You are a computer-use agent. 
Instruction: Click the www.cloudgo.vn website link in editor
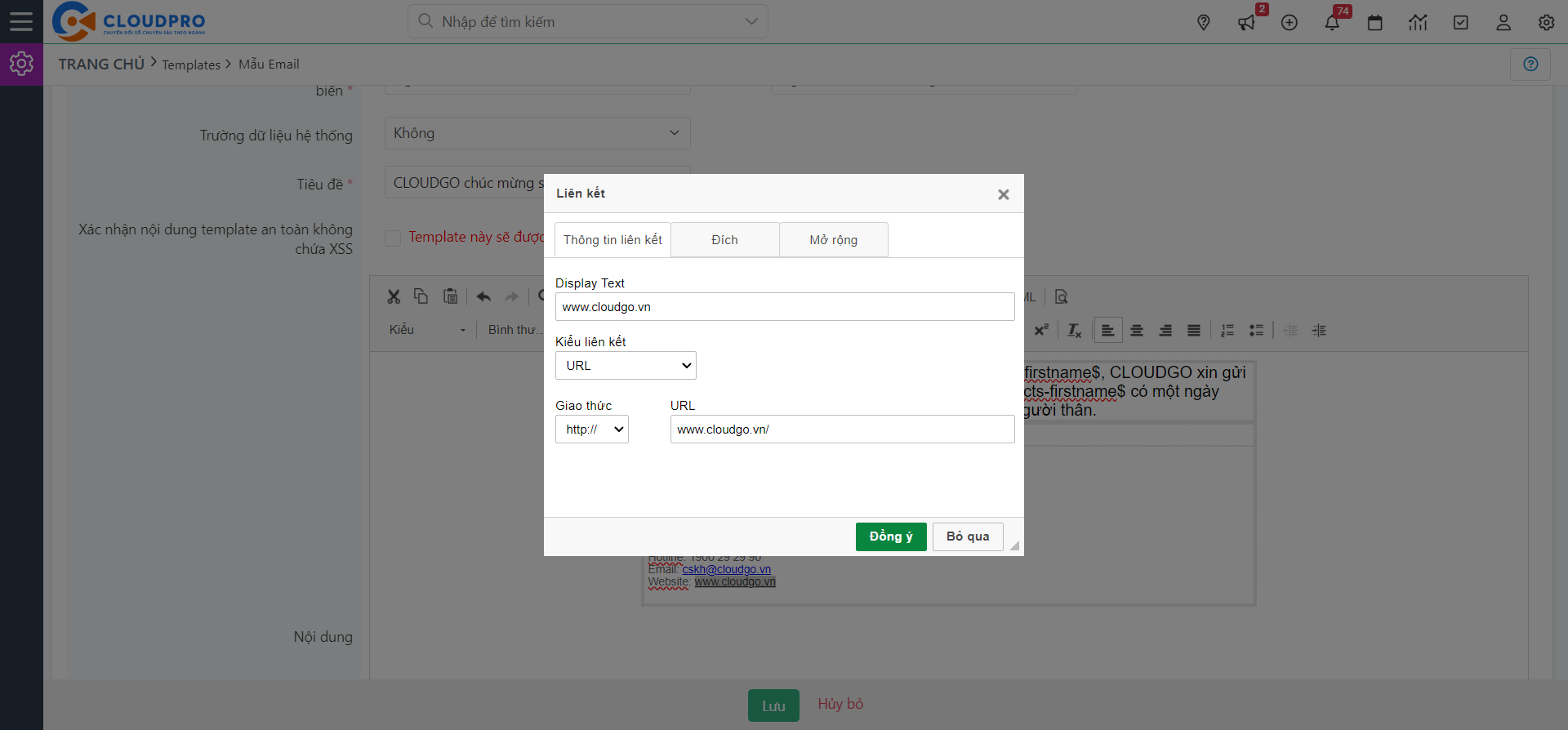735,581
